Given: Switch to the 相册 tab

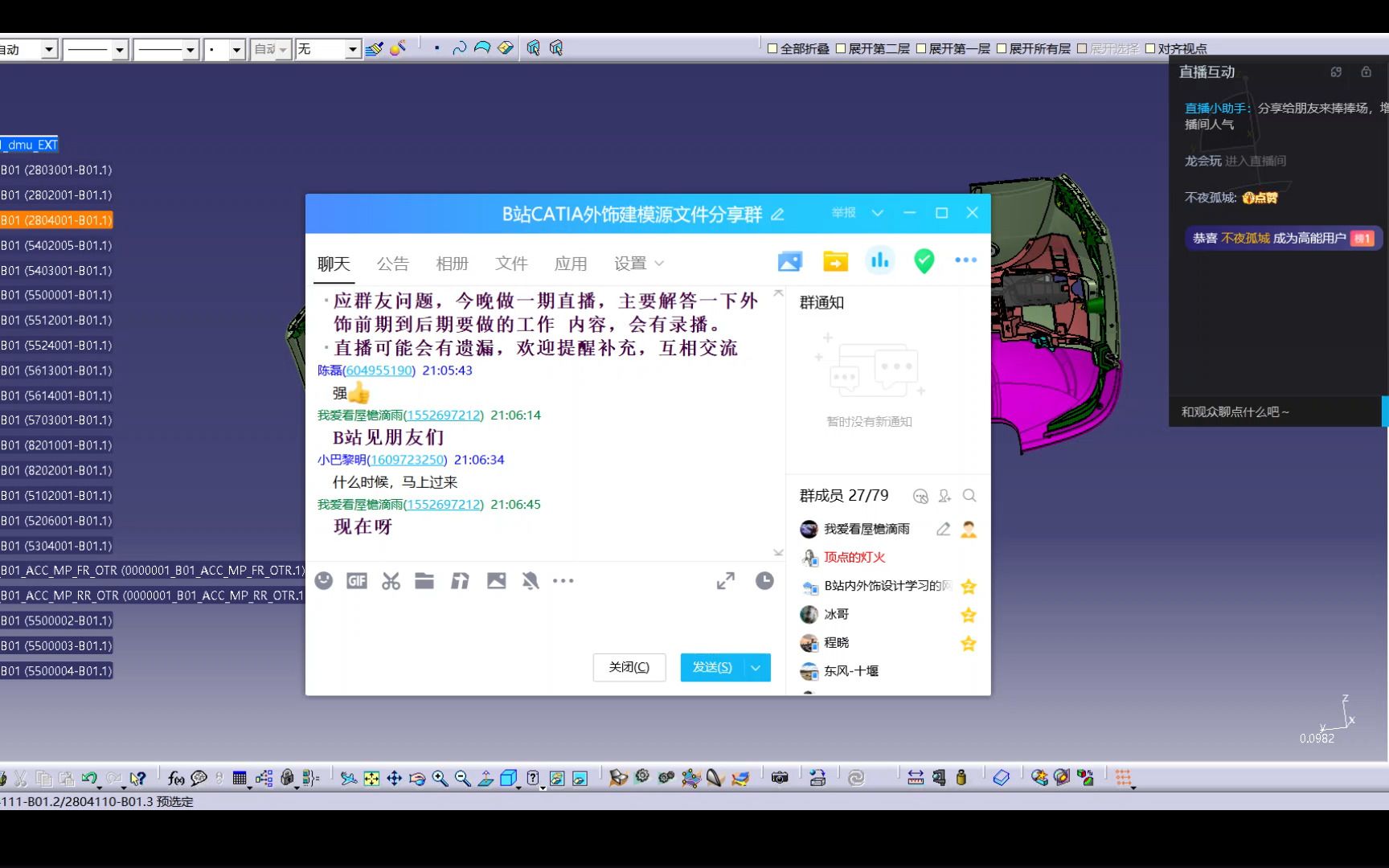Looking at the screenshot, I should 452,264.
